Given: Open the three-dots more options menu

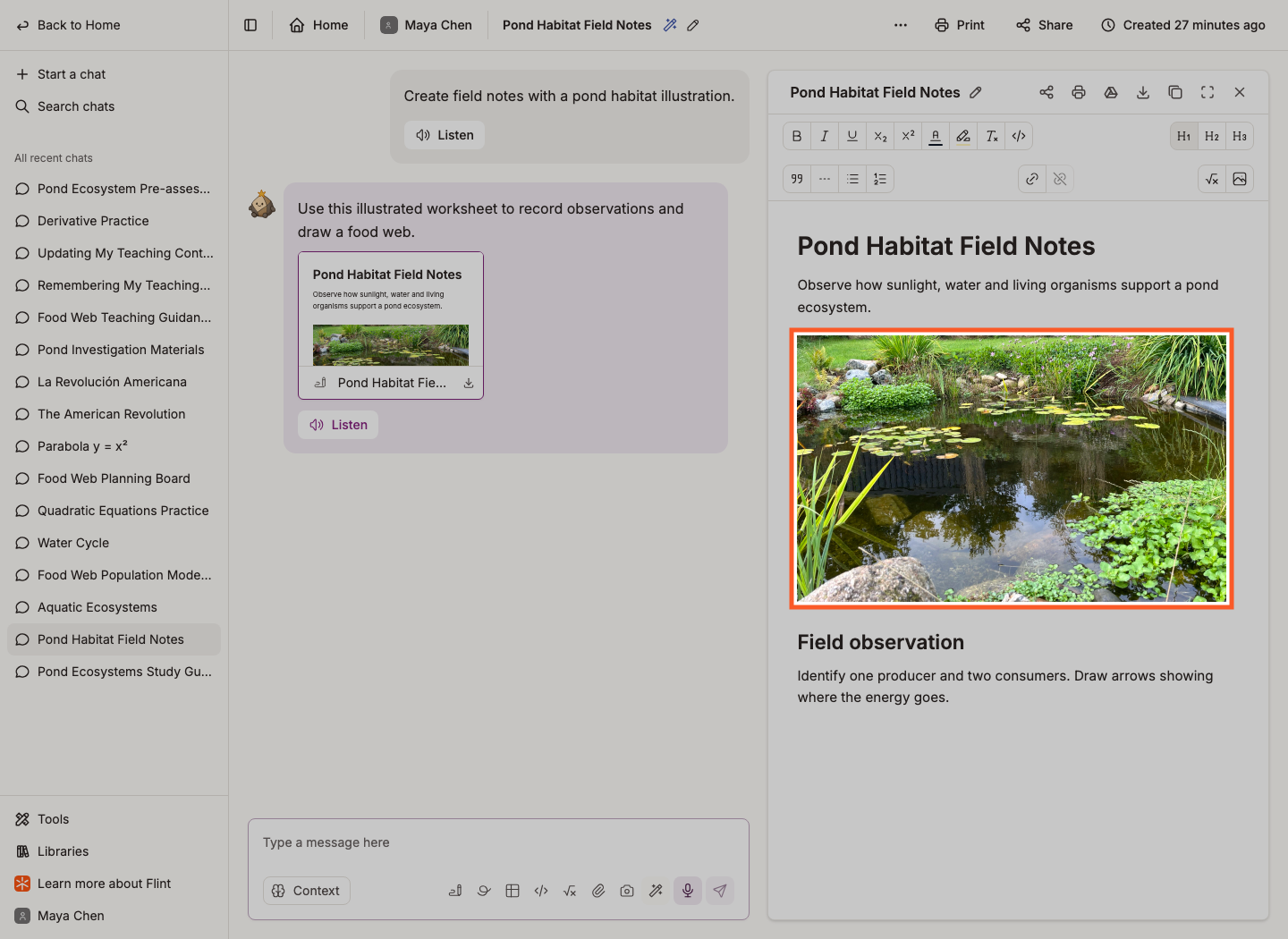Looking at the screenshot, I should (x=901, y=25).
